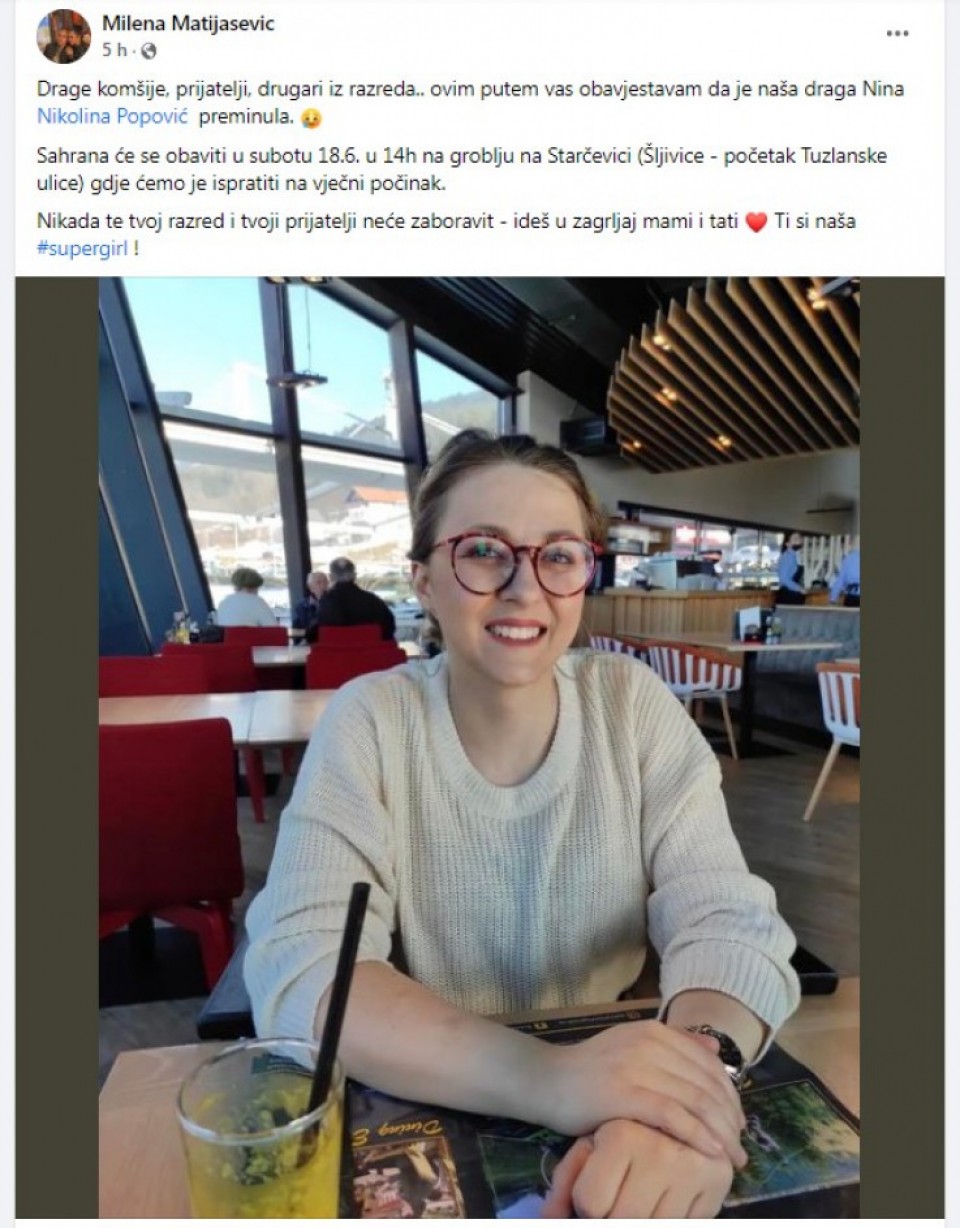Open the Milena Matijasevic author name link

(x=188, y=23)
